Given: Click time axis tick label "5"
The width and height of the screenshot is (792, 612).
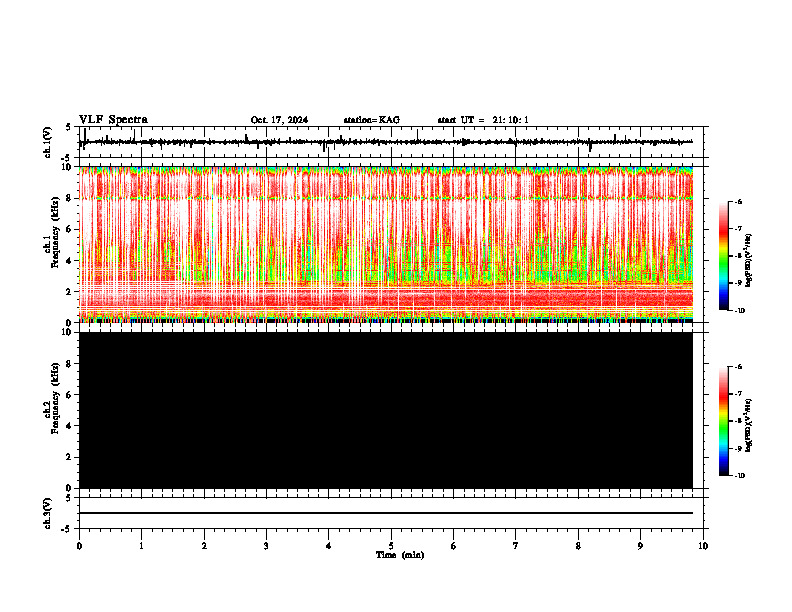Looking at the screenshot, I should [x=391, y=546].
